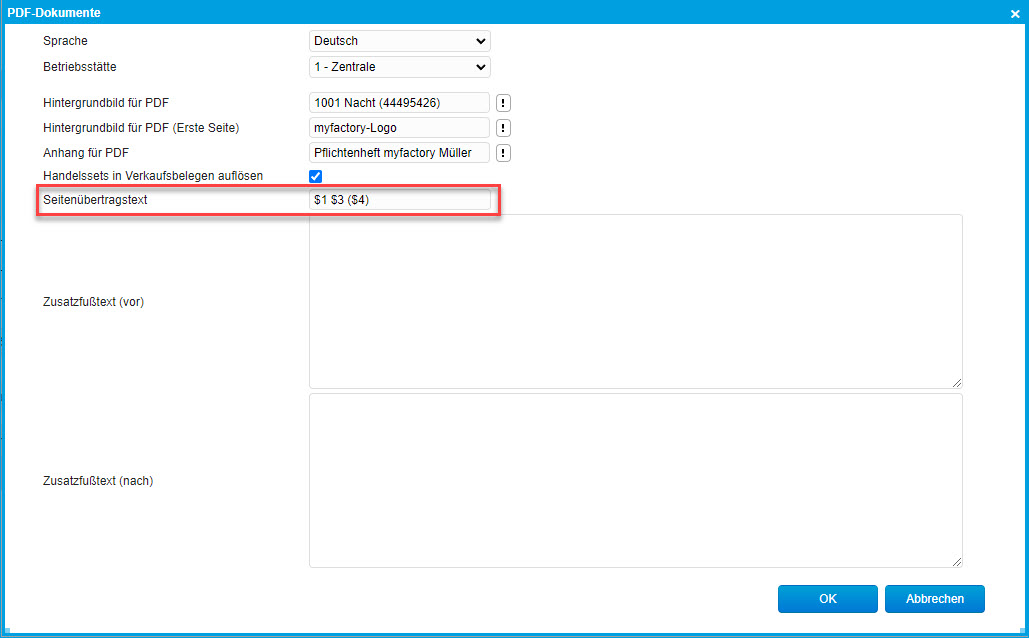
Task: Confirm with the OK button
Action: [x=828, y=599]
